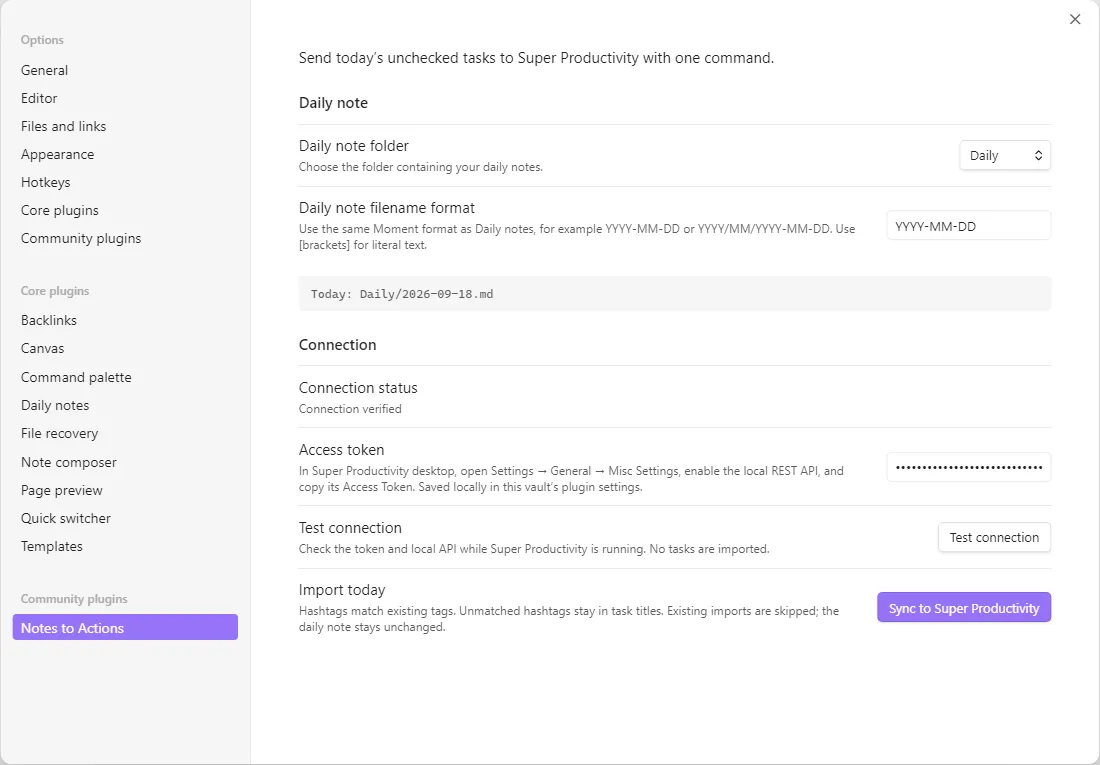Viewport: 1100px width, 765px height.
Task: Close the settings dialog
Action: click(1075, 20)
